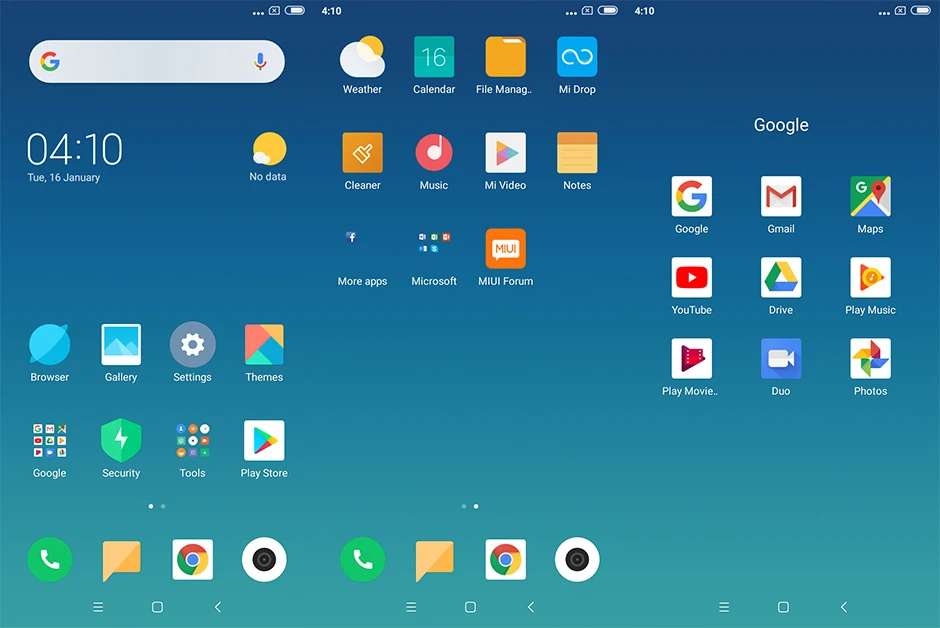940x628 pixels.
Task: Tap the recents menu button on second screen
Action: tap(411, 607)
